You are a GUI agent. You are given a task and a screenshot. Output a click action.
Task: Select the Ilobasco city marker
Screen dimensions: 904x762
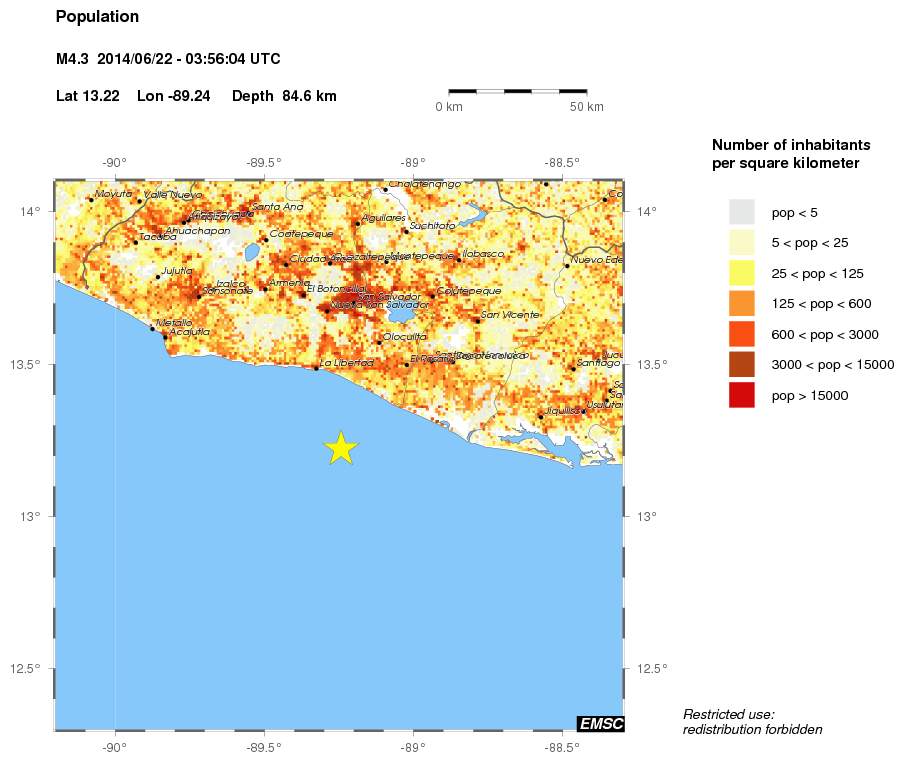459,259
